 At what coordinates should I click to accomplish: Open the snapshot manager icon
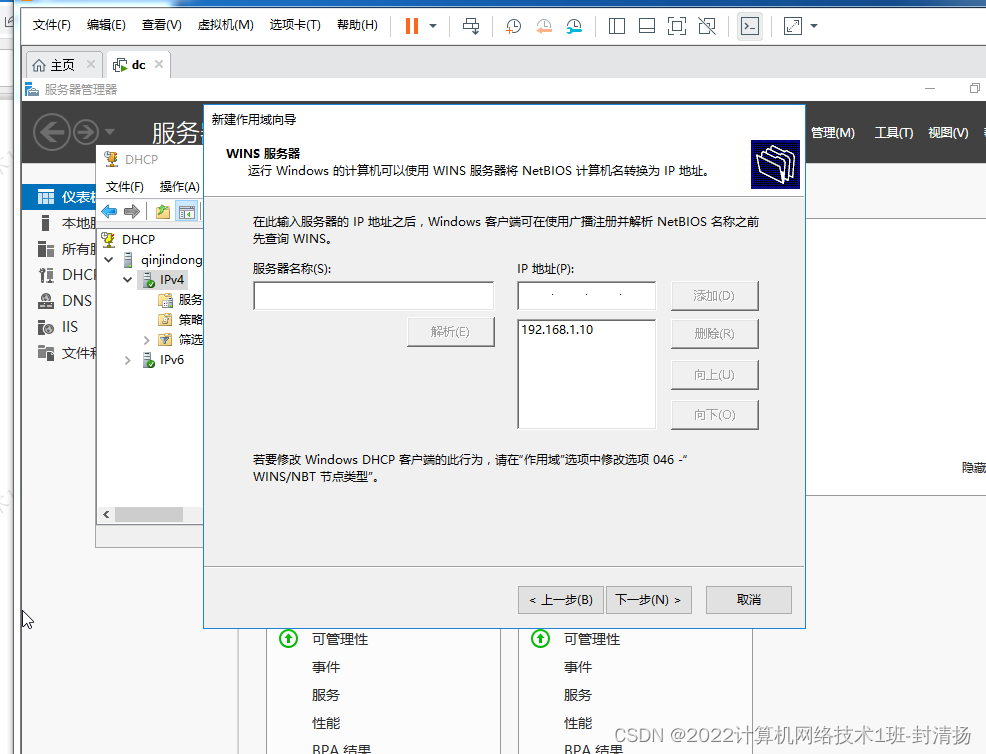tap(573, 26)
